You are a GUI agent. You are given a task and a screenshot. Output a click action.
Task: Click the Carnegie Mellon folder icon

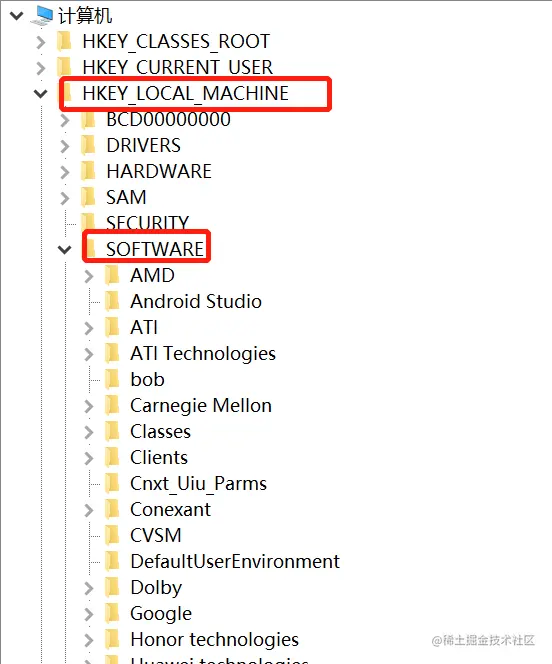[x=112, y=406]
